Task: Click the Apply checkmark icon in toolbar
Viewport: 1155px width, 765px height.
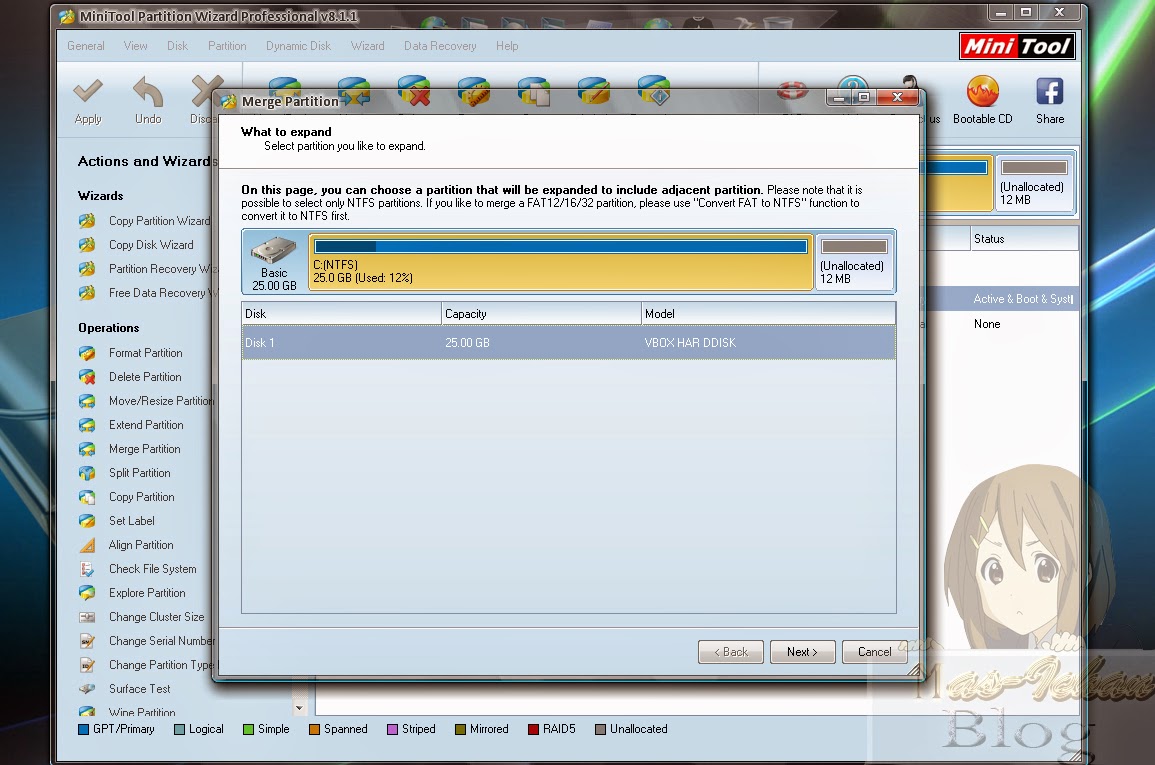Action: click(x=88, y=91)
